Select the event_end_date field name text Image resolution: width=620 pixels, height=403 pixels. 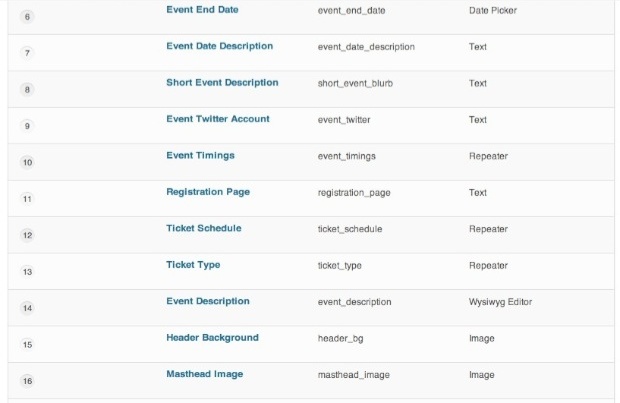352,11
